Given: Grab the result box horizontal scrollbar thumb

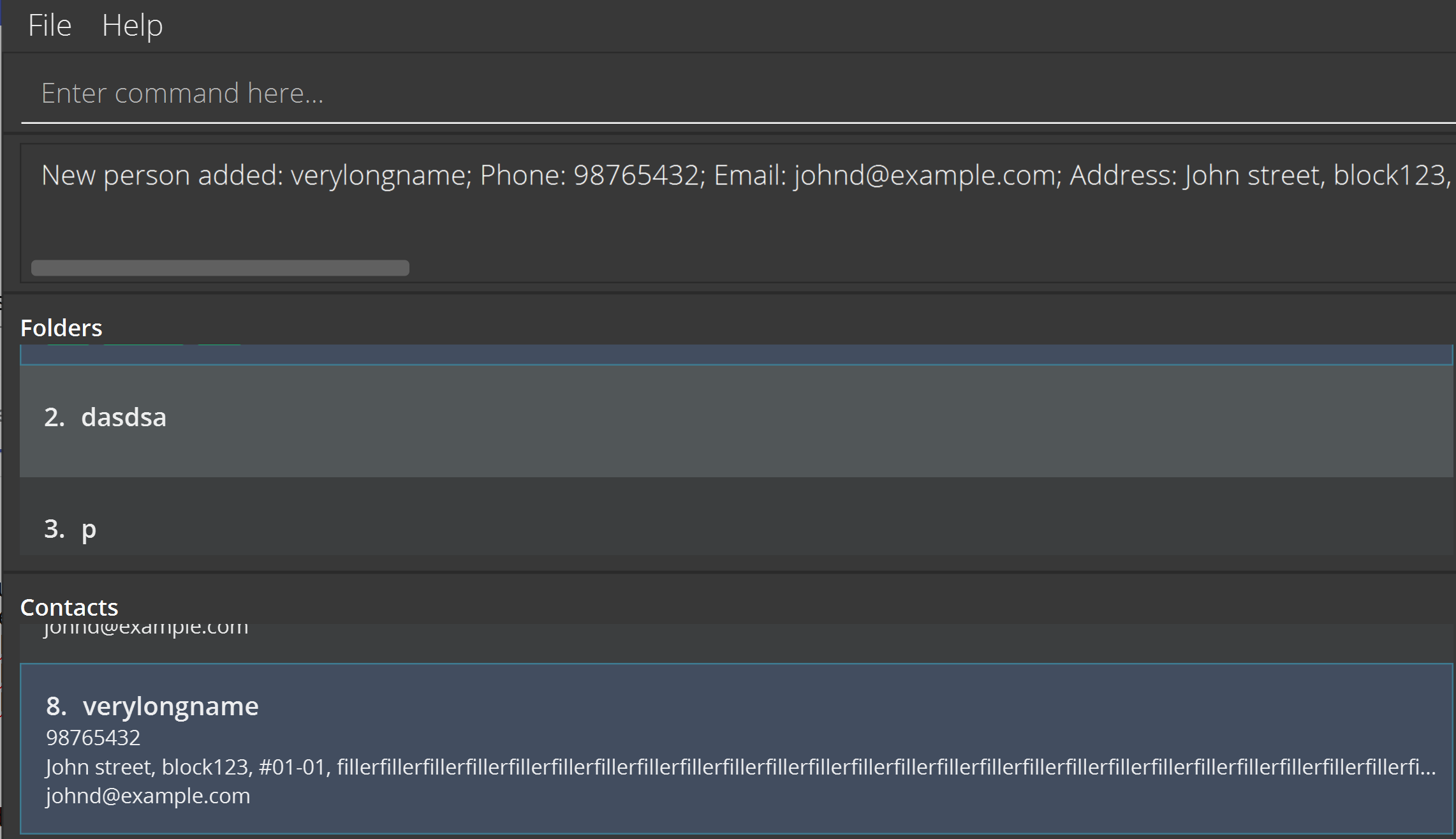Looking at the screenshot, I should [220, 268].
